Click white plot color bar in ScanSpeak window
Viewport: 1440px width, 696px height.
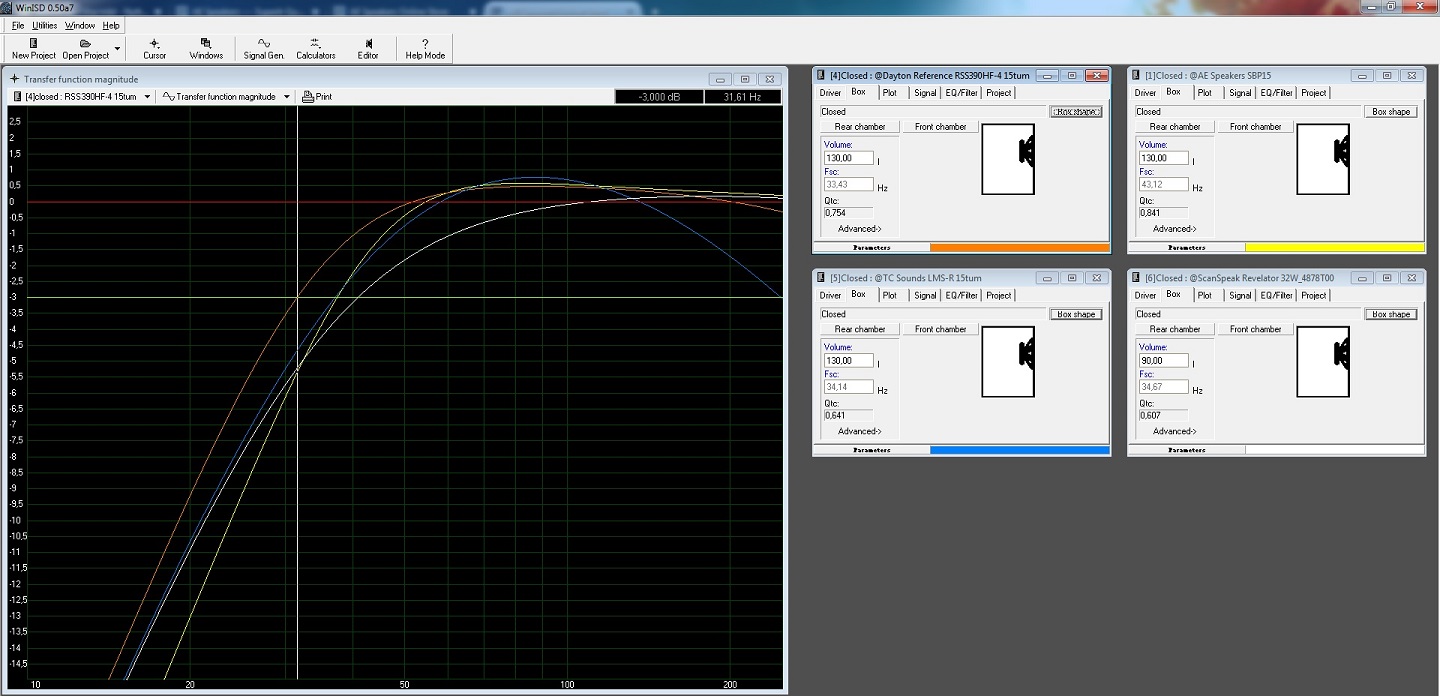point(1334,450)
